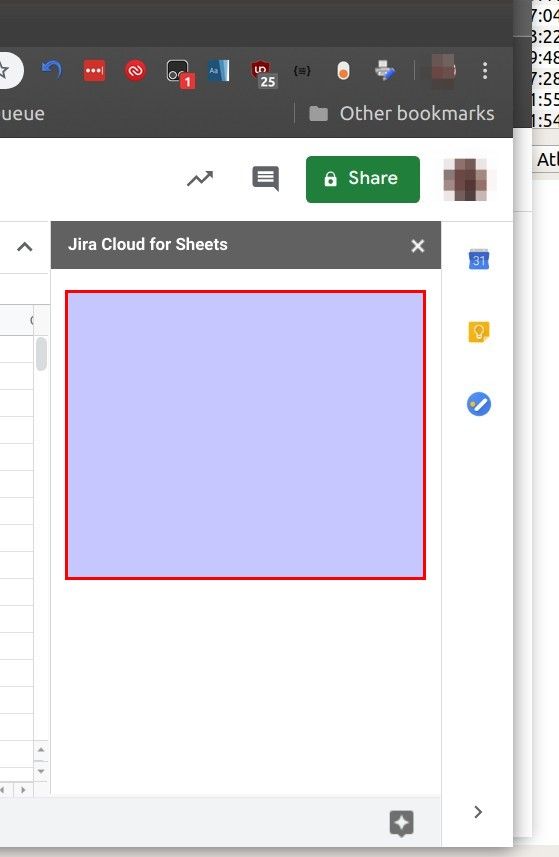Click the scroll down arrow of the sheet

(41, 771)
